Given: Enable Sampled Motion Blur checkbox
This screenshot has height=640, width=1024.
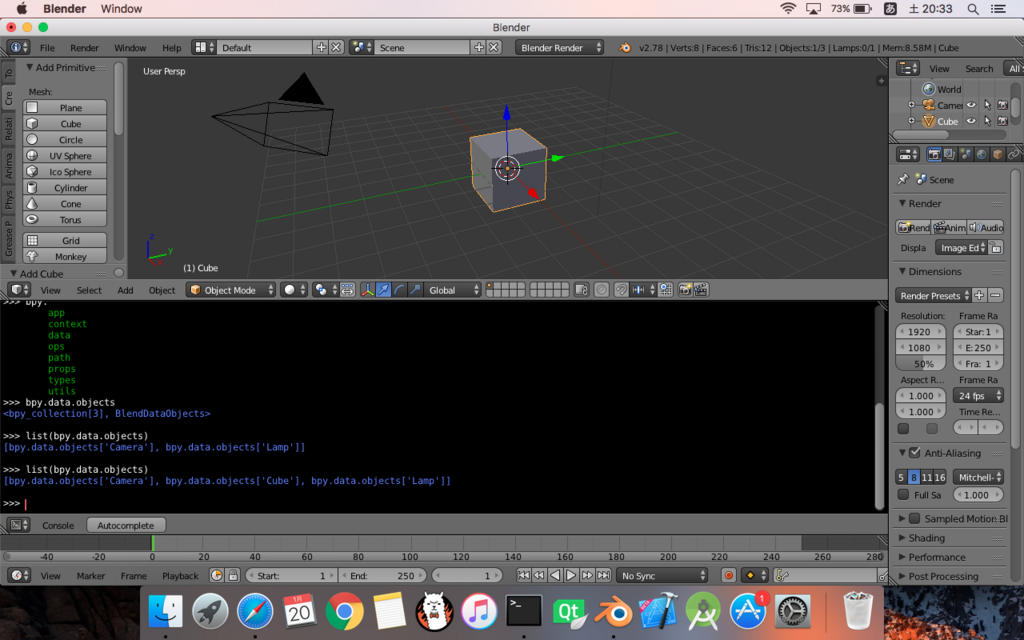Looking at the screenshot, I should [x=915, y=519].
